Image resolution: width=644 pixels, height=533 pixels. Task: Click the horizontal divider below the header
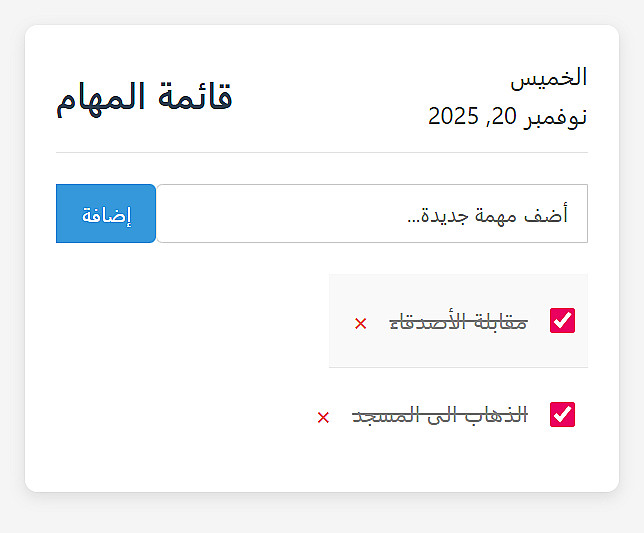(x=321, y=153)
